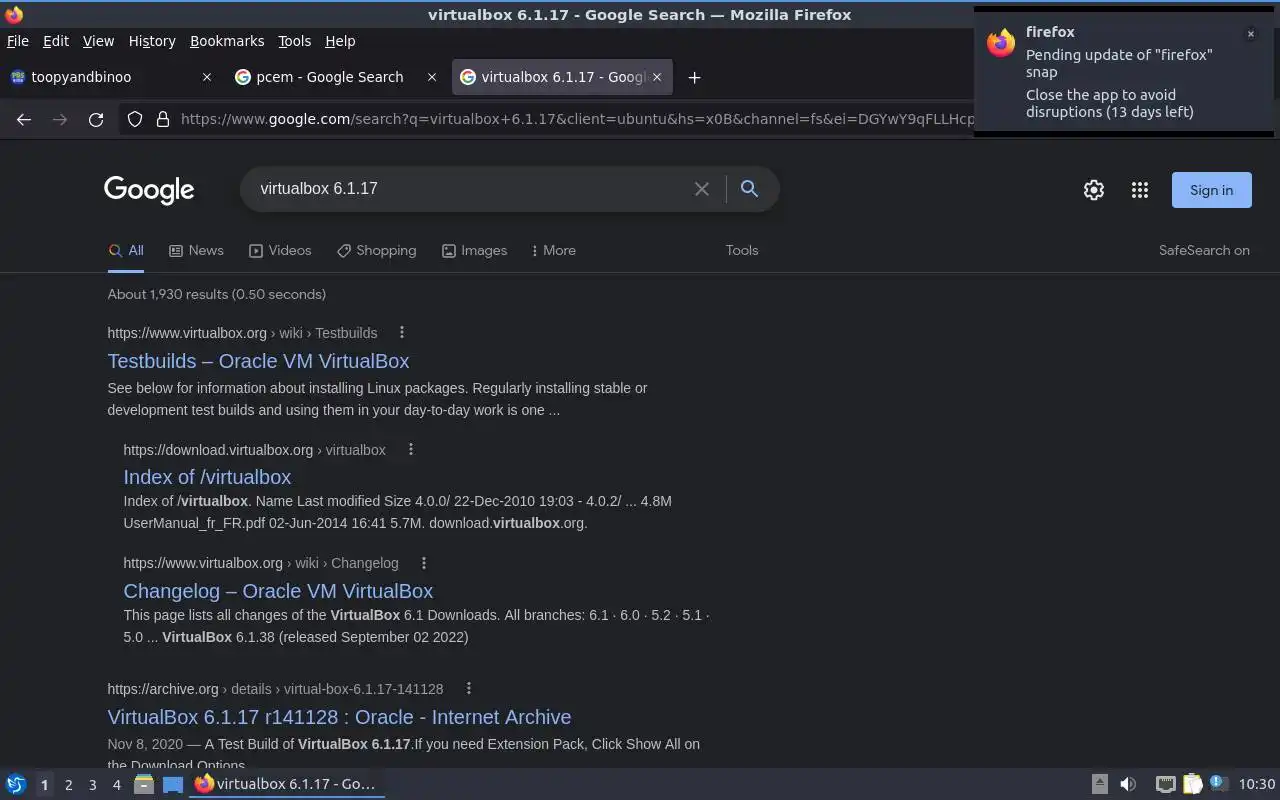Open the update notifier tray icon
The height and width of the screenshot is (800, 1280).
1218,784
